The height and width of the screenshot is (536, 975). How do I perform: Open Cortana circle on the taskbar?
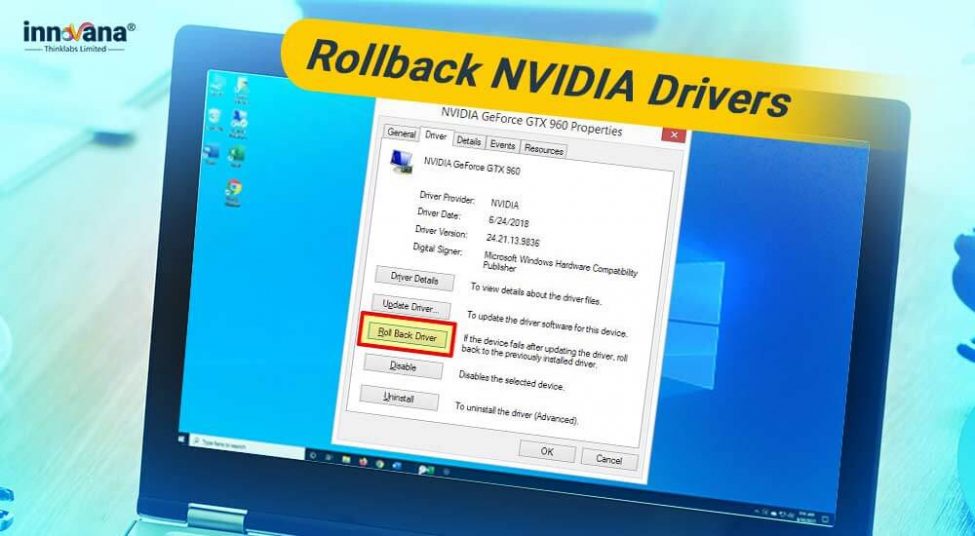tap(313, 456)
